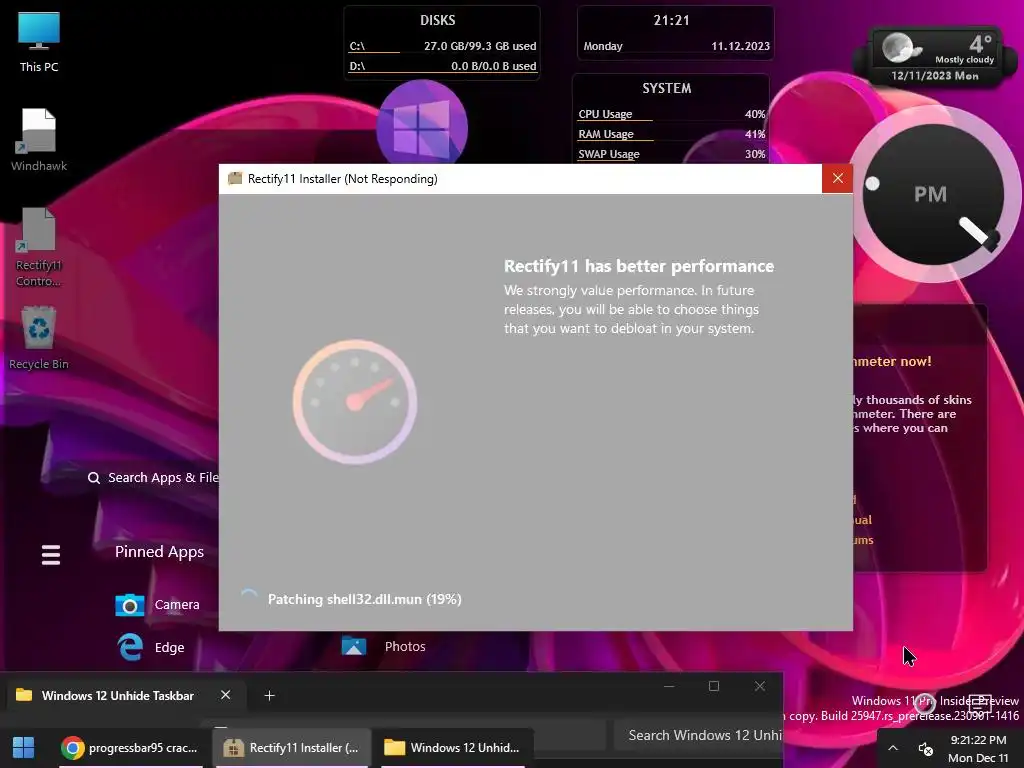Click the PM analog clock widget
This screenshot has height=768, width=1024.
(933, 194)
